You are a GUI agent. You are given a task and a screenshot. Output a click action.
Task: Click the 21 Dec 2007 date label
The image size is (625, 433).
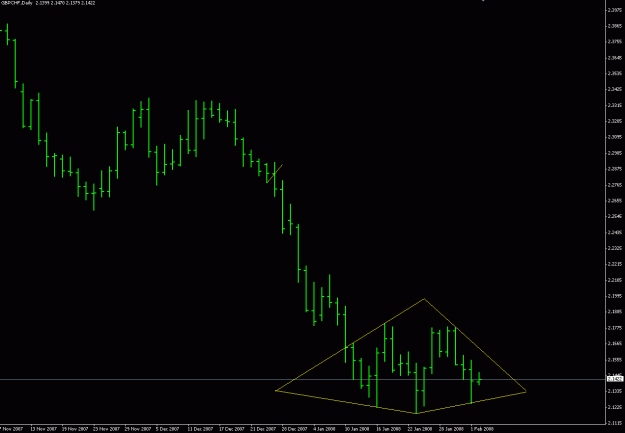(263, 429)
